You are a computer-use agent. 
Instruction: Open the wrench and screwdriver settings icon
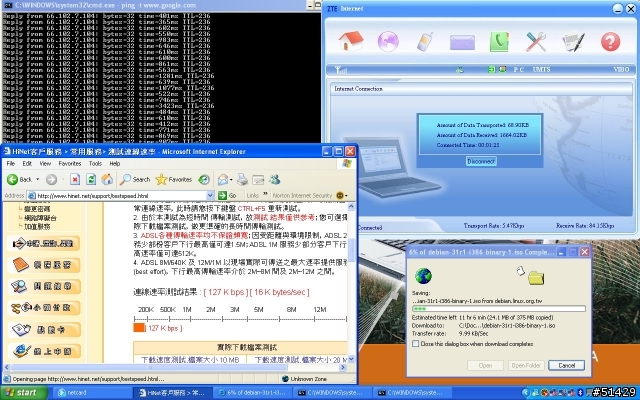[x=536, y=42]
